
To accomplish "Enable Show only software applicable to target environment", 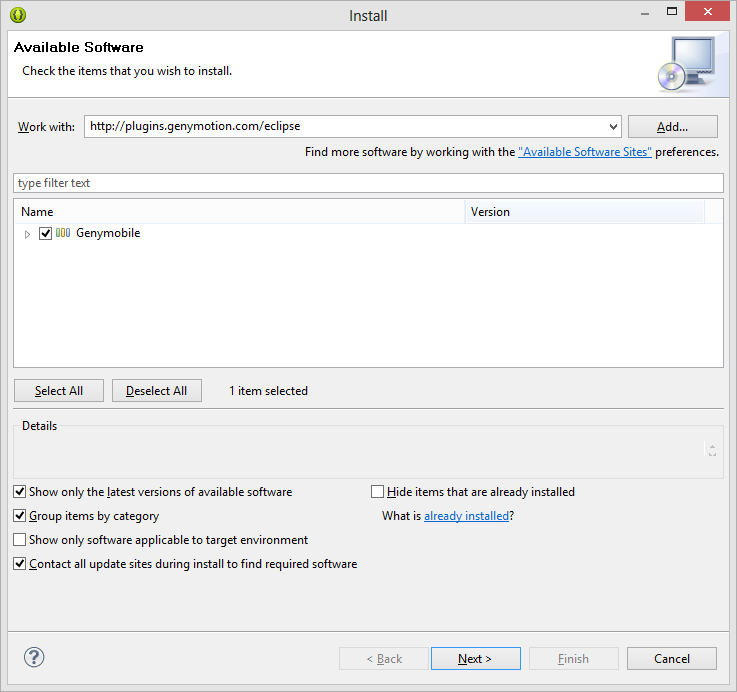I will 19,540.
